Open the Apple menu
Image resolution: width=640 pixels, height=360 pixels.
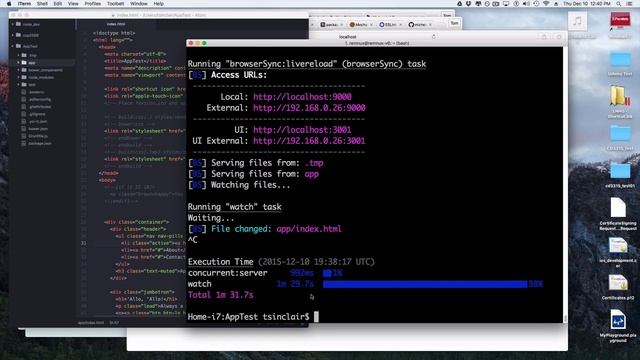[x=9, y=4]
